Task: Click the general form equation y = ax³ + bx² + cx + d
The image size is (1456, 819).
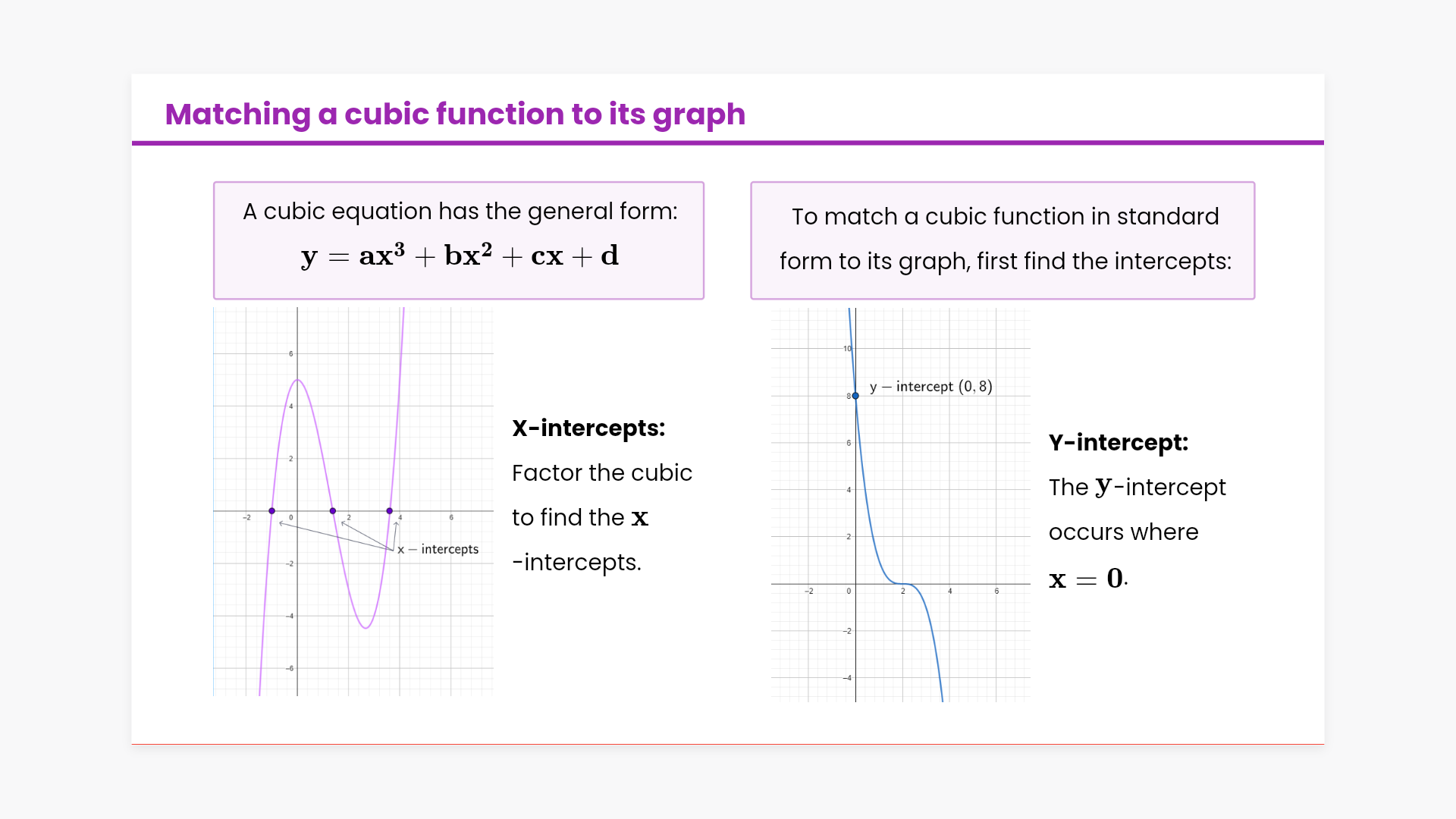Action: tap(460, 256)
